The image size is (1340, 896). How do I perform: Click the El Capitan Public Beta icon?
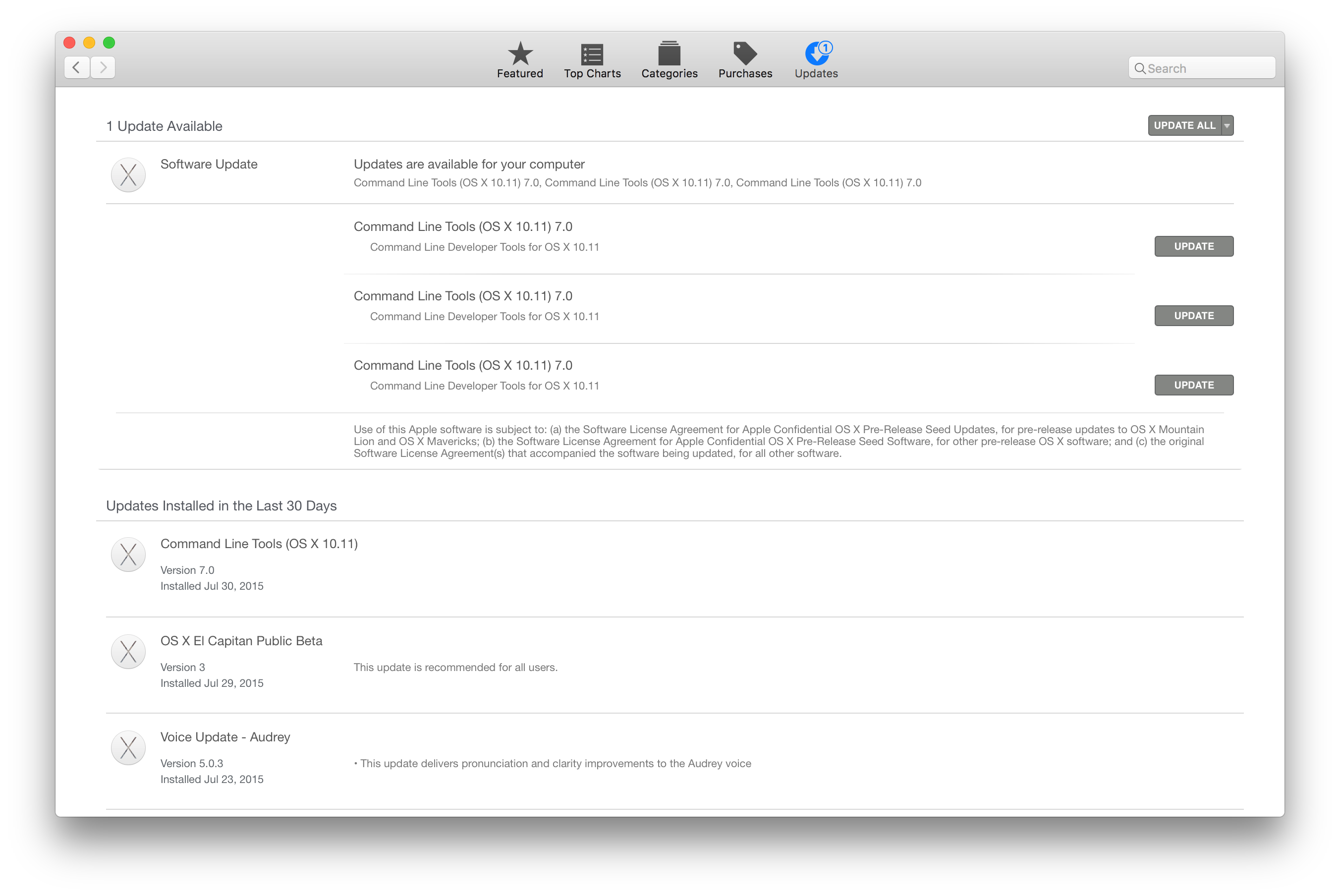[x=128, y=651]
